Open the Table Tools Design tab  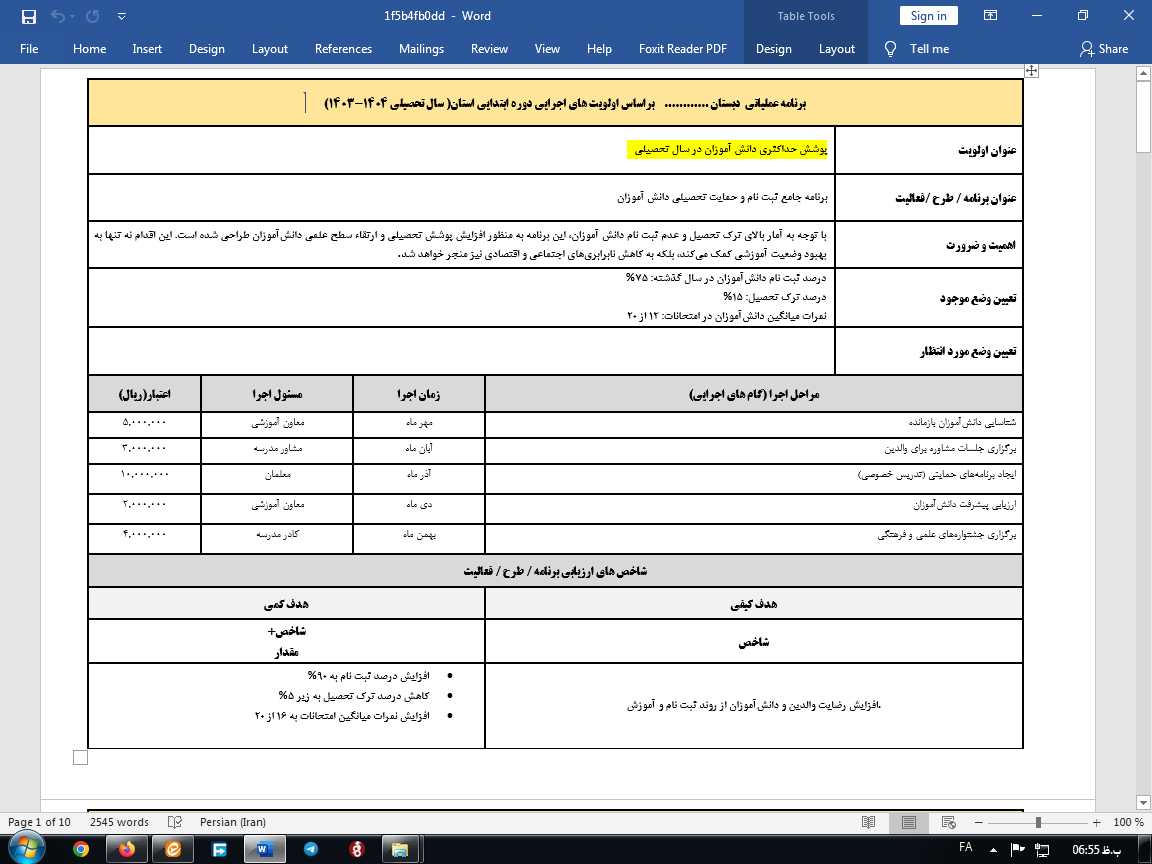pyautogui.click(x=774, y=48)
